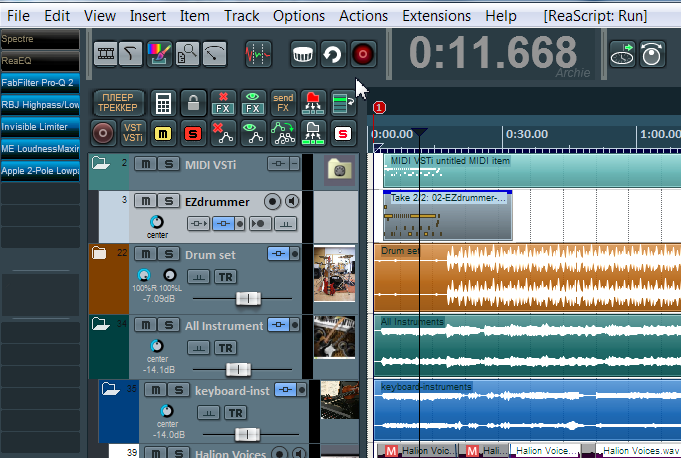Click the red S solo-all icon
Image resolution: width=681 pixels, height=458 pixels.
[x=193, y=133]
